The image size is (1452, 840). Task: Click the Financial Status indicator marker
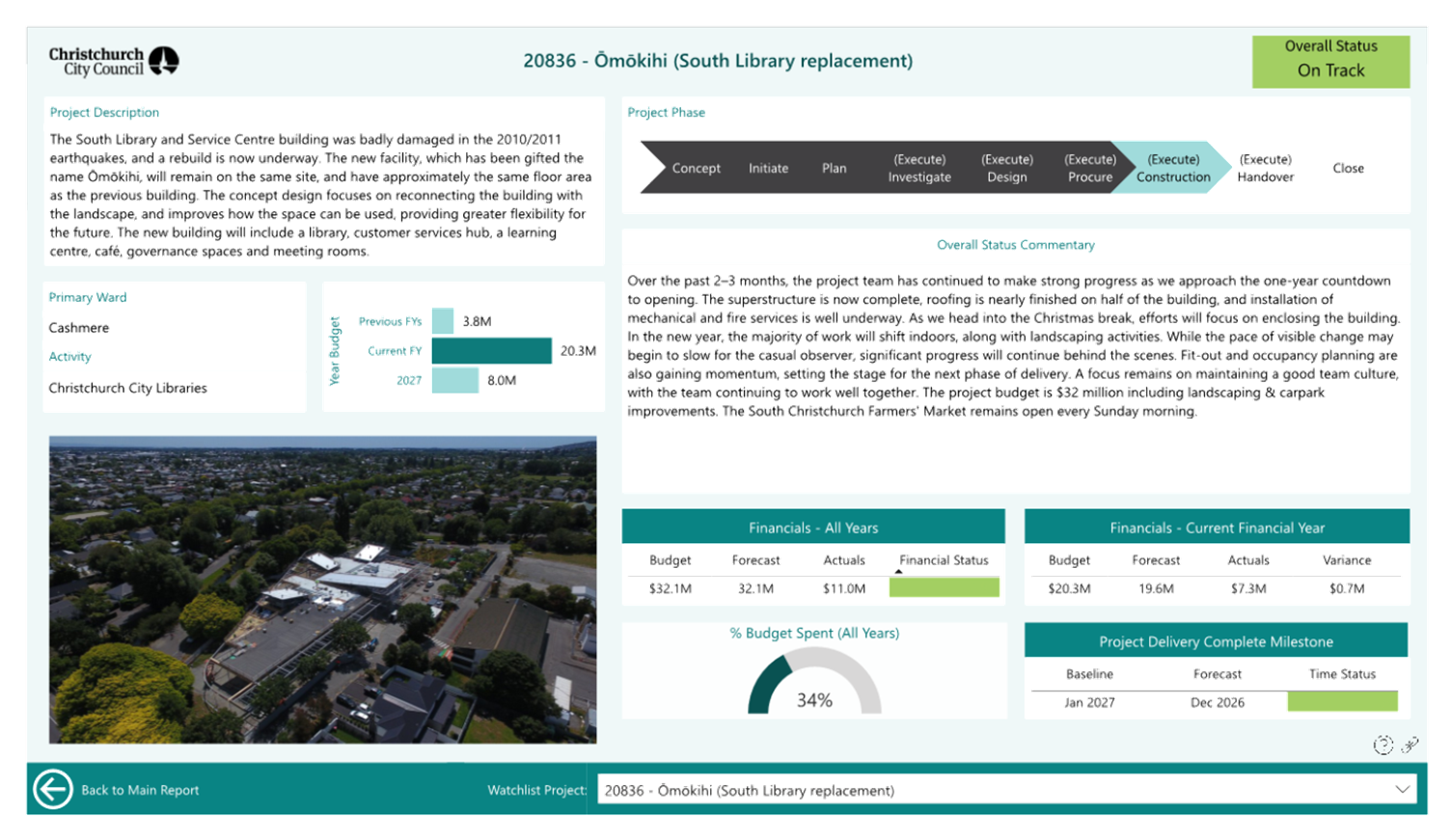click(898, 572)
